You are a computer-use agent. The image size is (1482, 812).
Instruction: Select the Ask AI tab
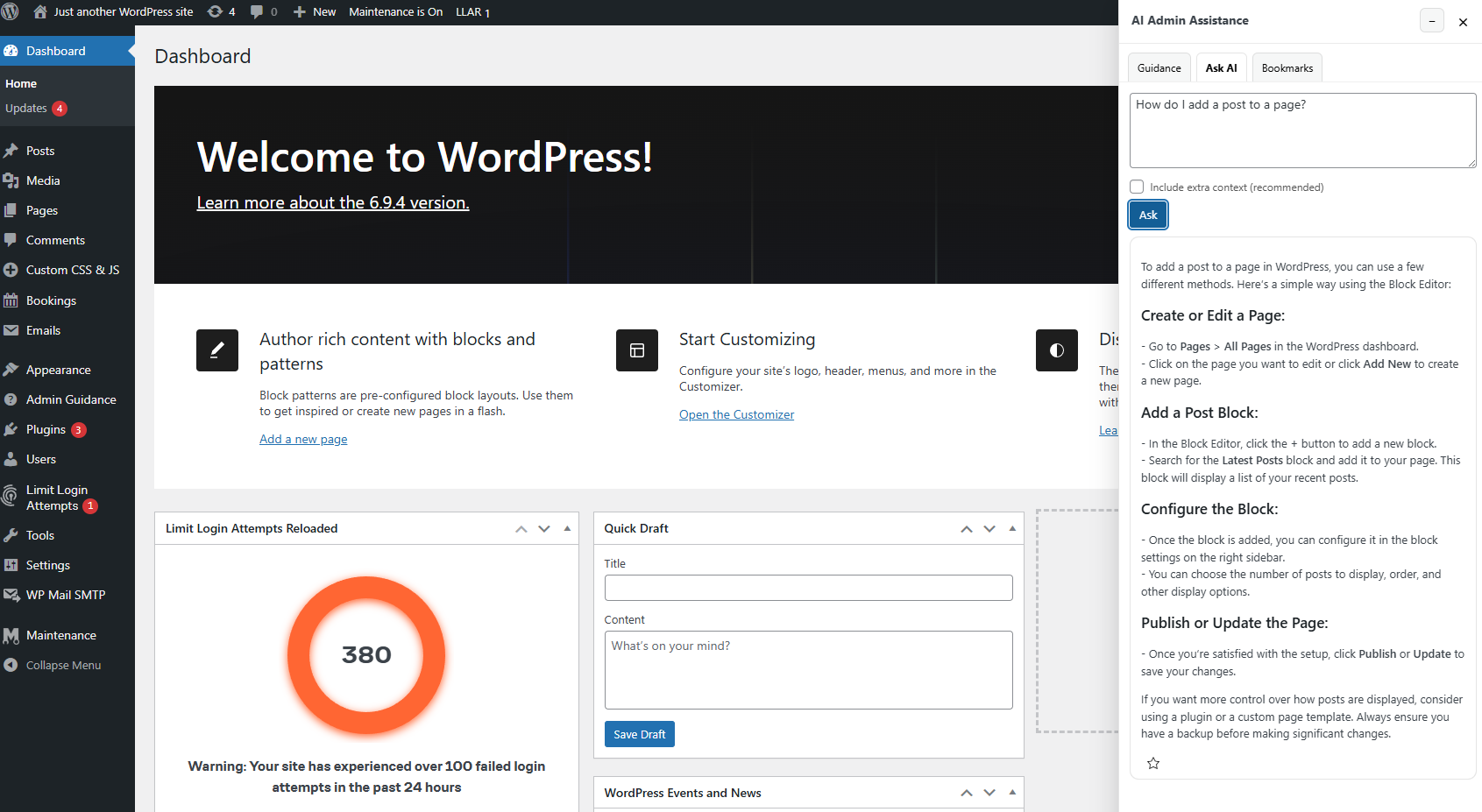[1221, 67]
